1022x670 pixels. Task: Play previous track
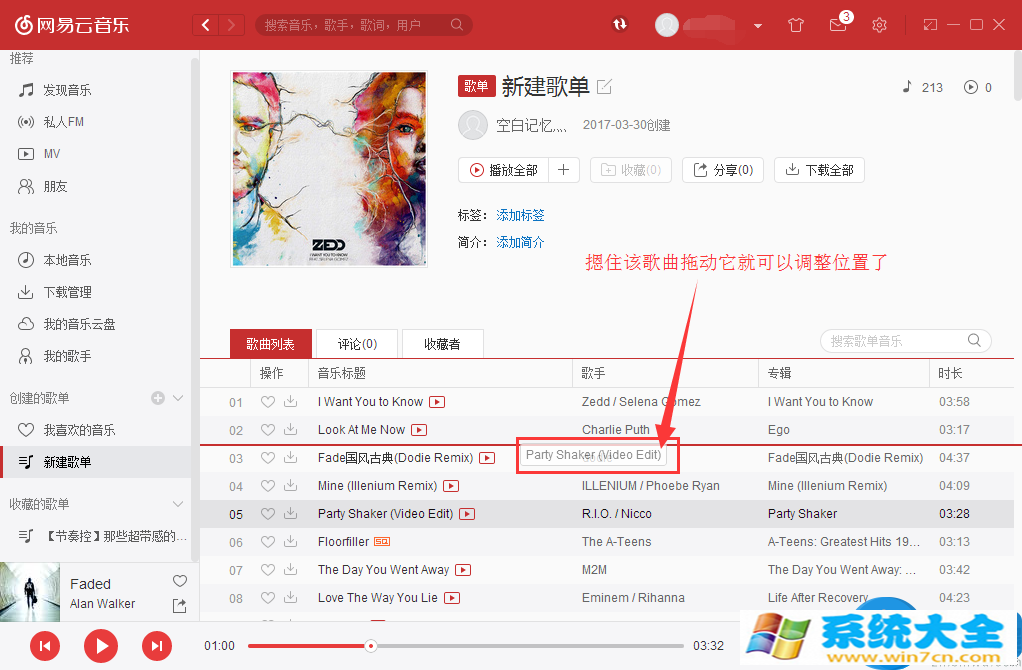(x=45, y=646)
